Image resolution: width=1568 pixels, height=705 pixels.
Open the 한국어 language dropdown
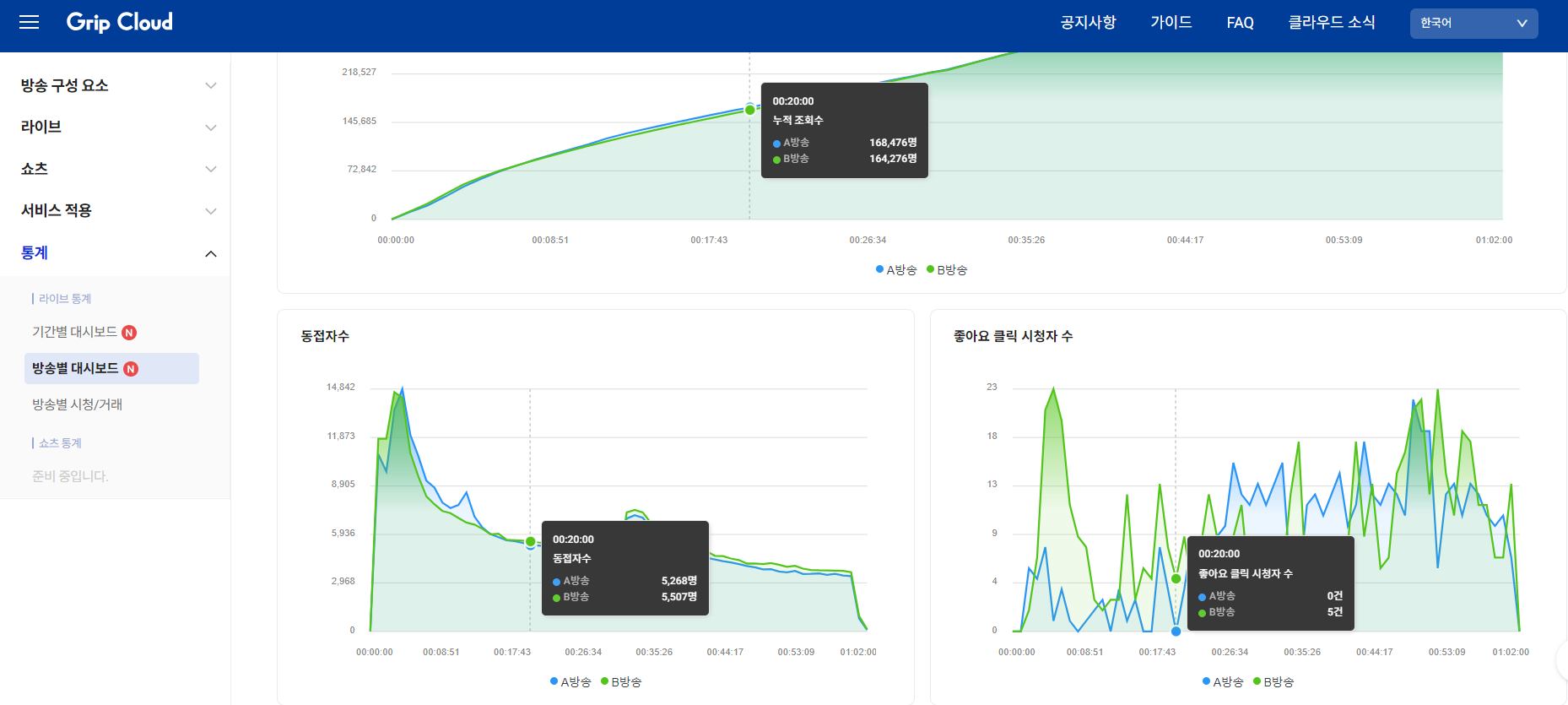pyautogui.click(x=1473, y=23)
